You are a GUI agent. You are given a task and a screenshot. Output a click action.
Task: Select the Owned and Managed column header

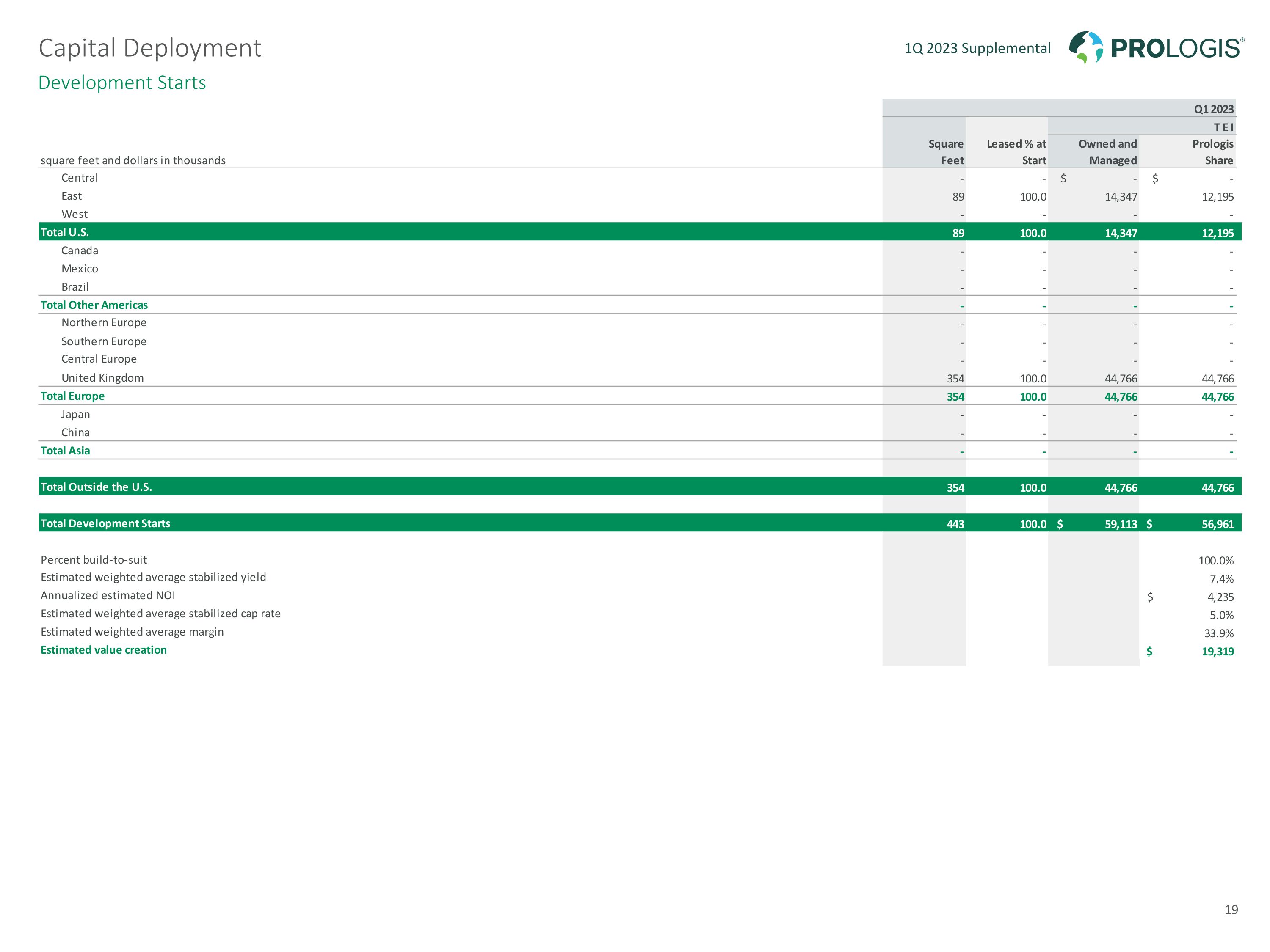(x=1107, y=152)
